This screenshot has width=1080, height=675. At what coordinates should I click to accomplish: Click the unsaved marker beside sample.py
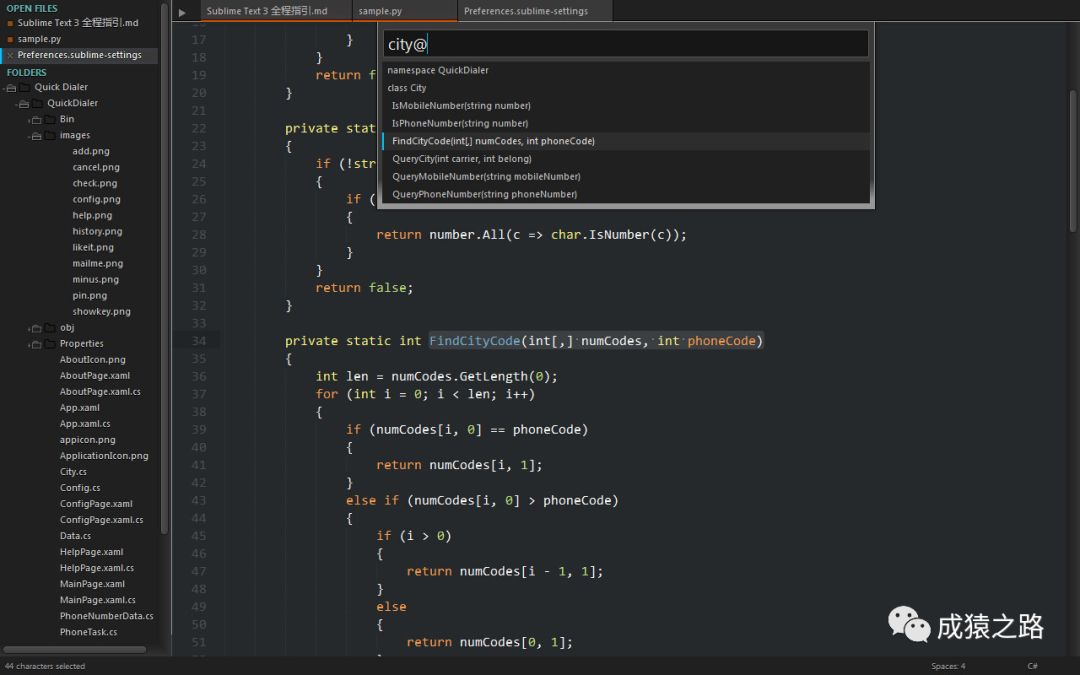(x=10, y=39)
